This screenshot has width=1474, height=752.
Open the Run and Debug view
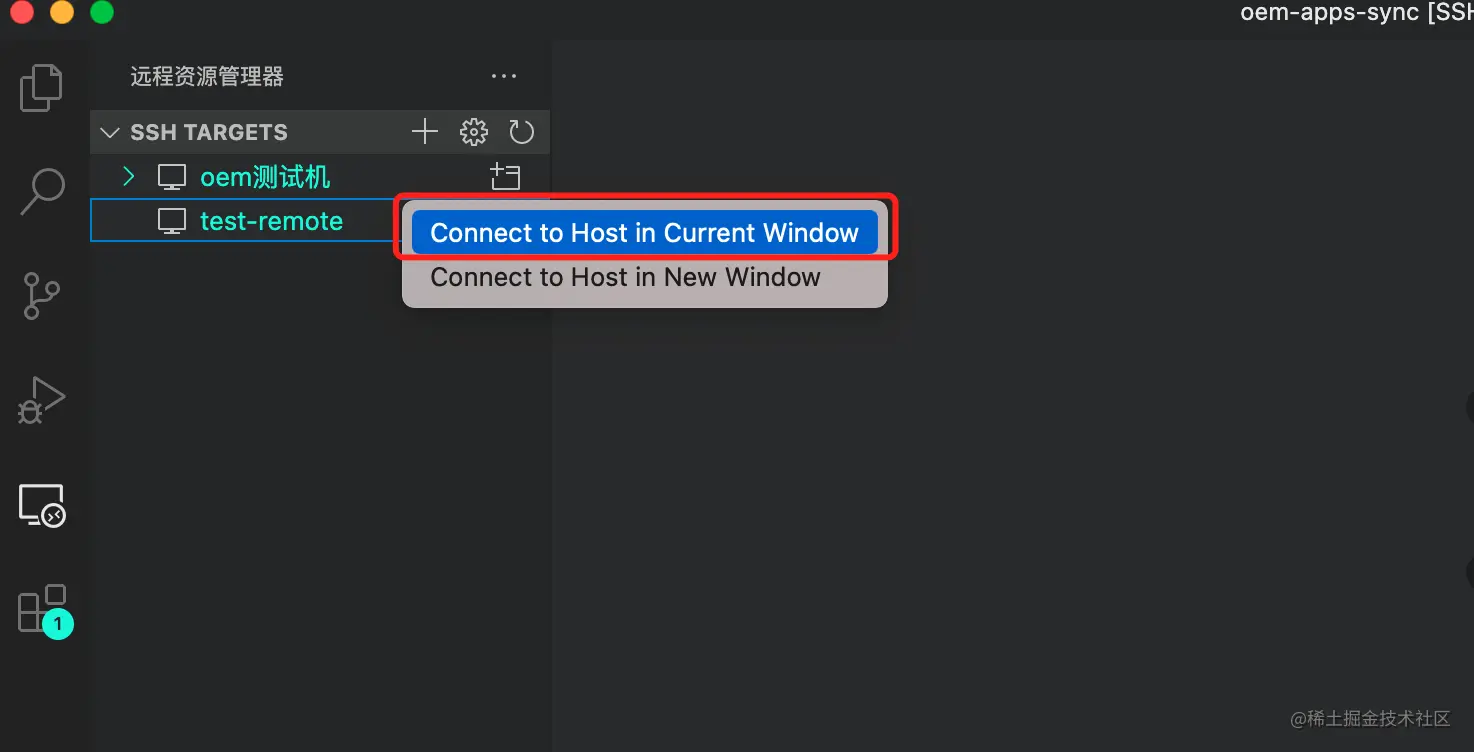pos(42,400)
